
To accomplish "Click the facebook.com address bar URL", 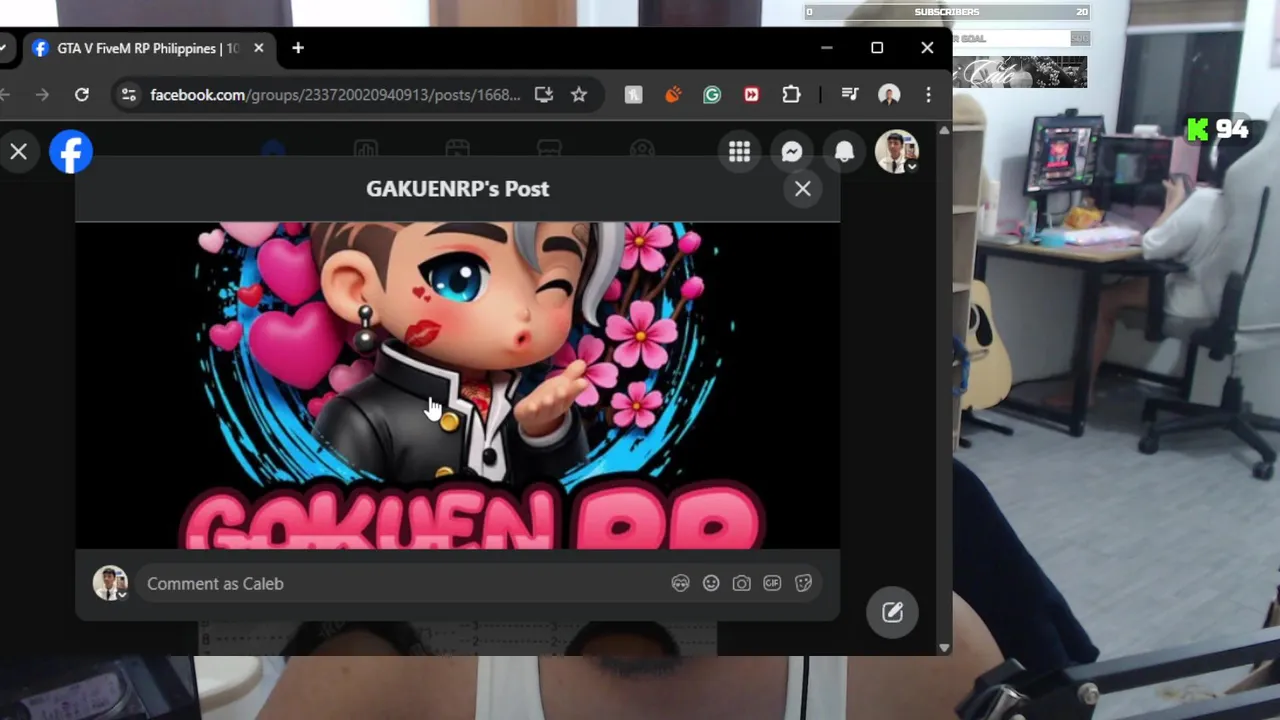I will click(x=335, y=94).
